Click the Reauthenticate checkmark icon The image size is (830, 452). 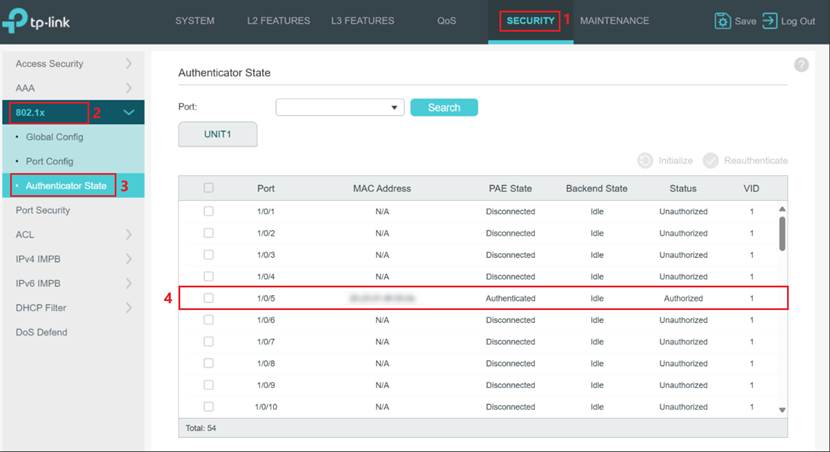tap(711, 160)
